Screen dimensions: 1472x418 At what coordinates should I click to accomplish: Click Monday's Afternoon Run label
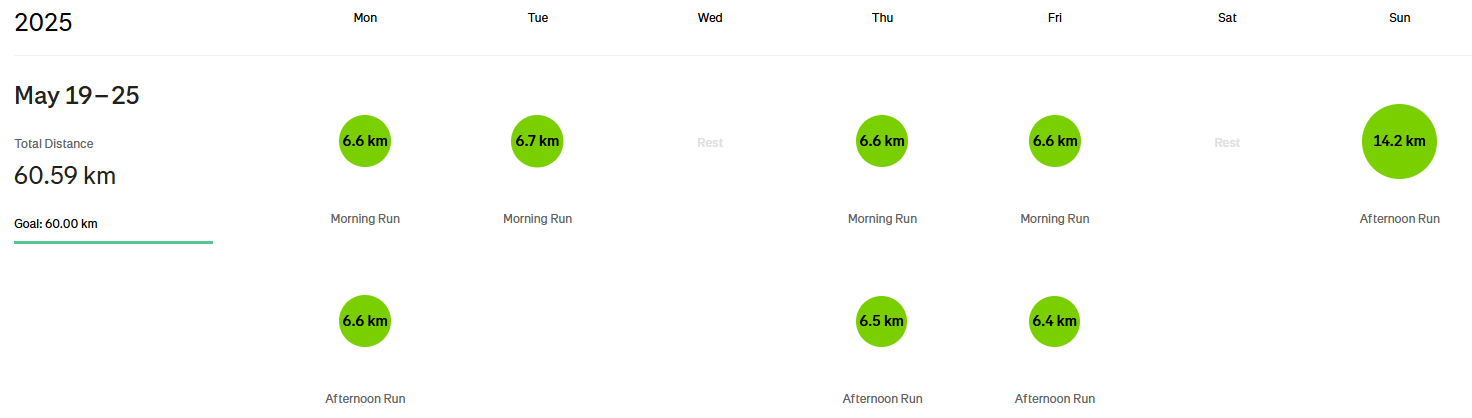pos(365,399)
